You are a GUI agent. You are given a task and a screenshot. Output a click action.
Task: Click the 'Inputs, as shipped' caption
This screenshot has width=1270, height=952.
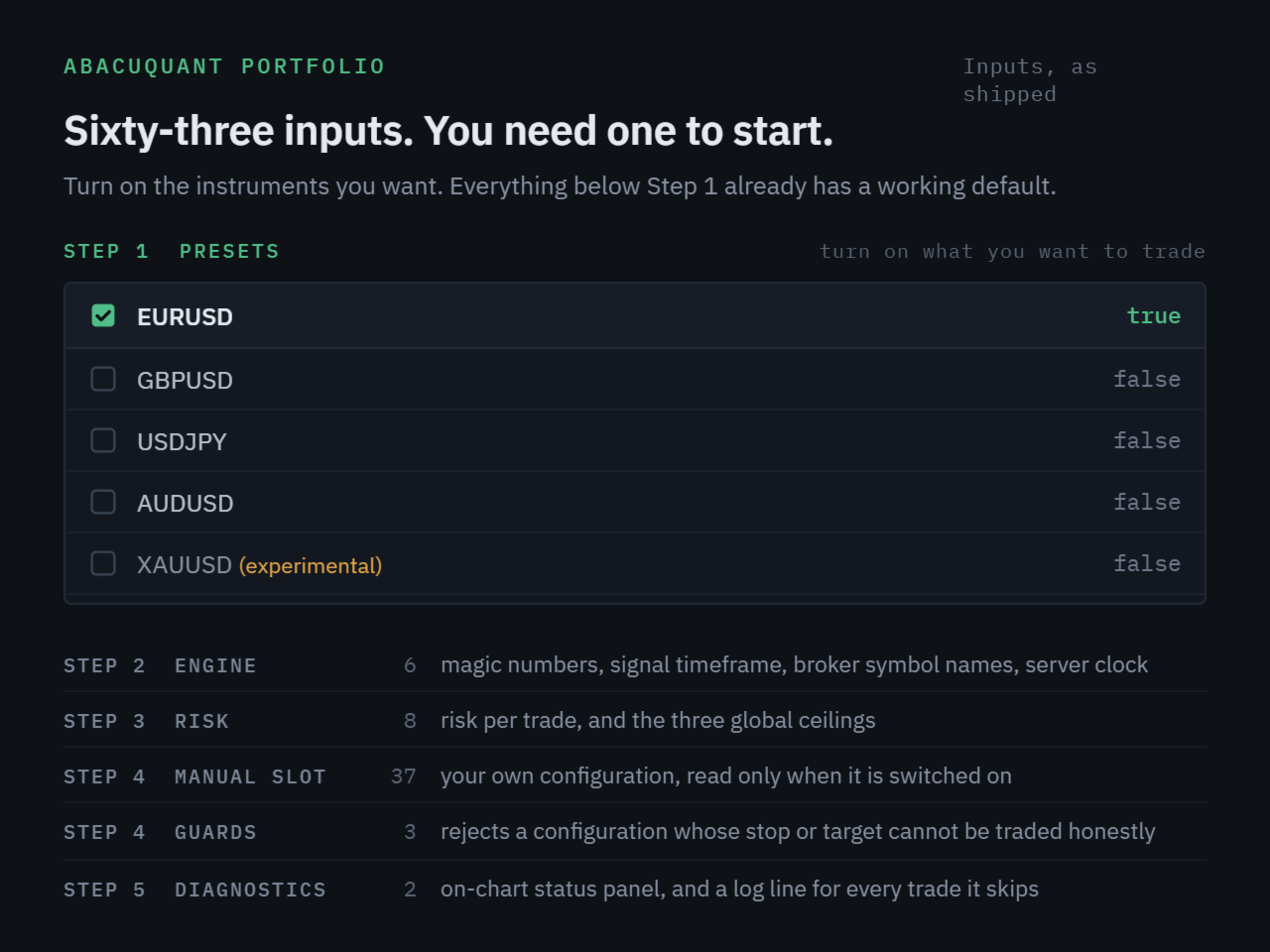(x=1030, y=80)
